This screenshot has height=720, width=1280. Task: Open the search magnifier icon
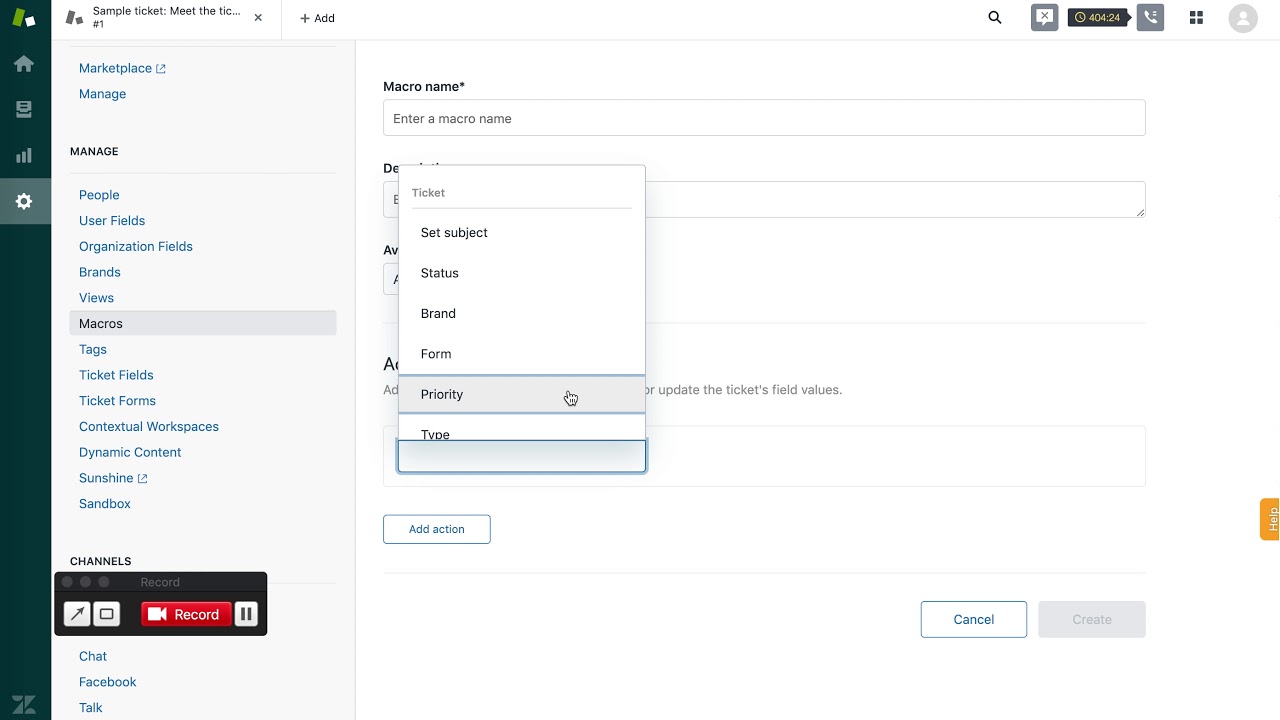tap(995, 18)
